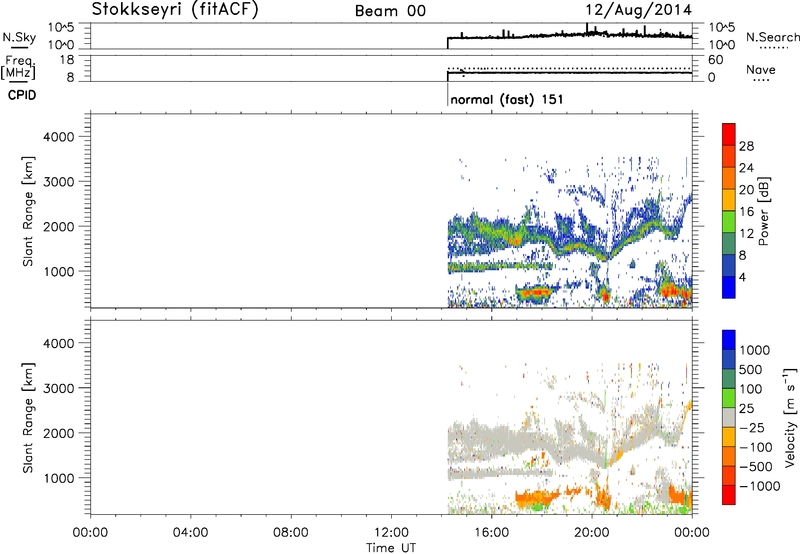
Task: Click the '4000' tick of the power panel
Action: tap(59, 137)
